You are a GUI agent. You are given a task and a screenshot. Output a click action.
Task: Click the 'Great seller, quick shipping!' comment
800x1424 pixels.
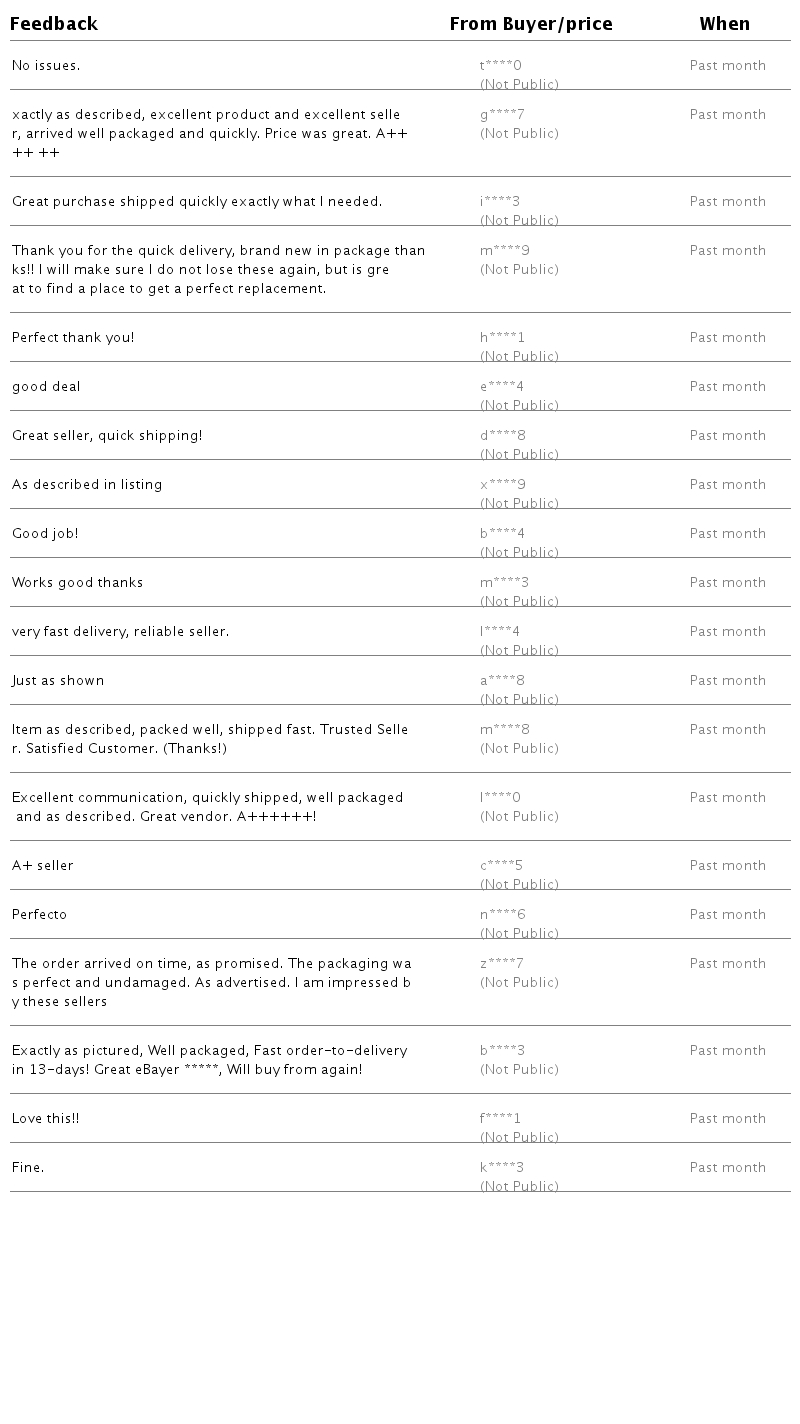tap(107, 436)
